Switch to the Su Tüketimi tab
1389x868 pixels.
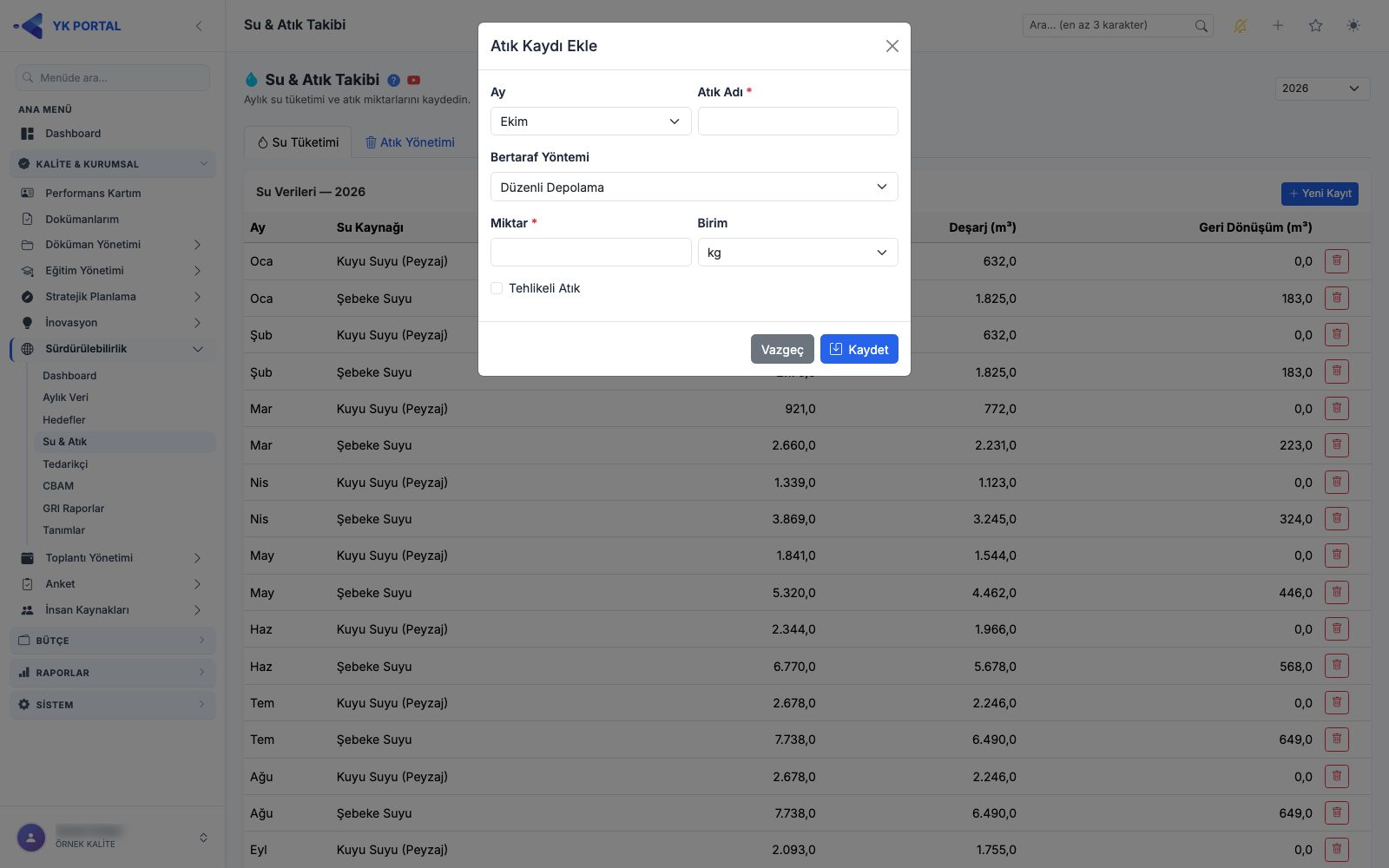point(298,142)
